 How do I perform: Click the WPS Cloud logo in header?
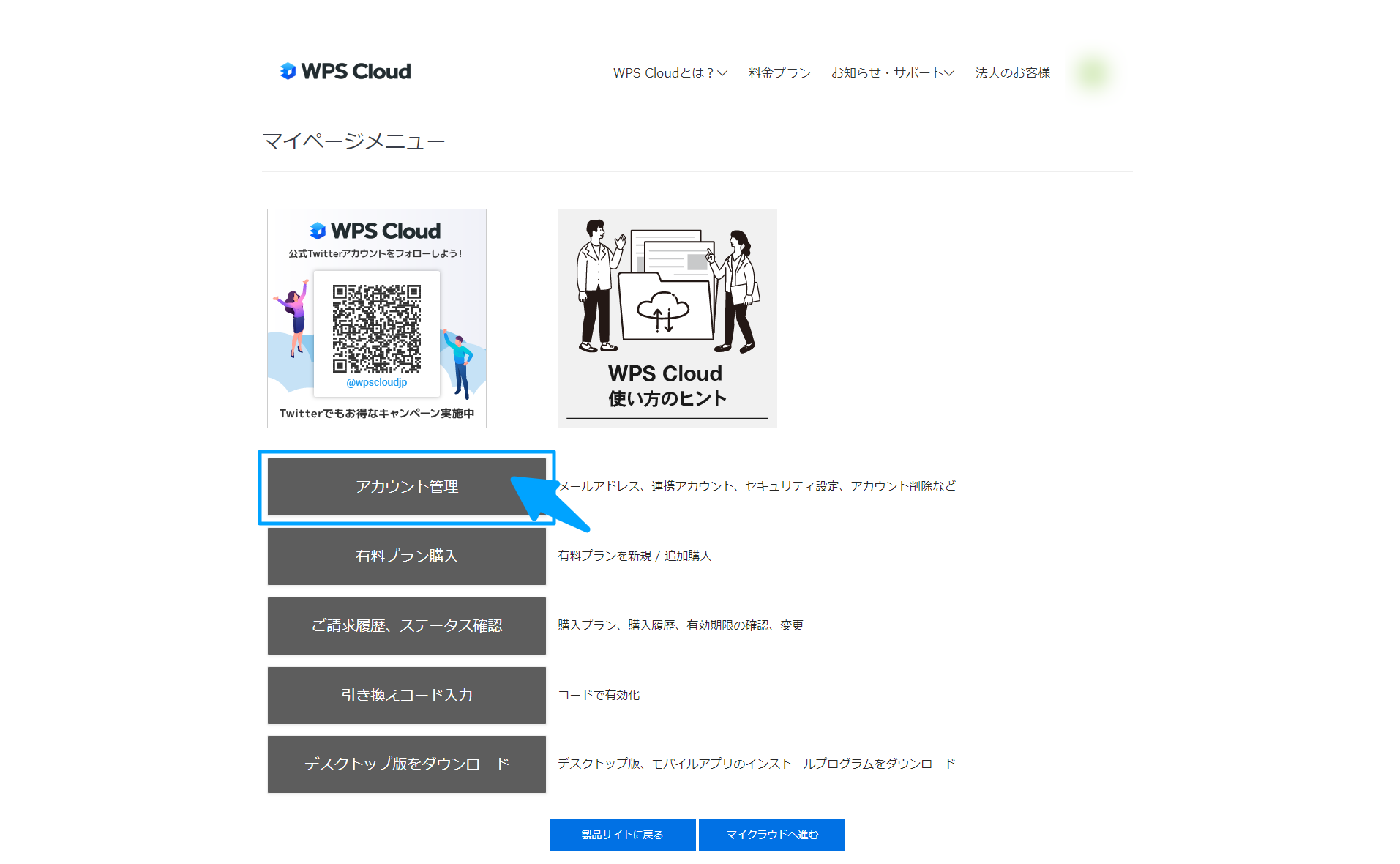tap(345, 71)
